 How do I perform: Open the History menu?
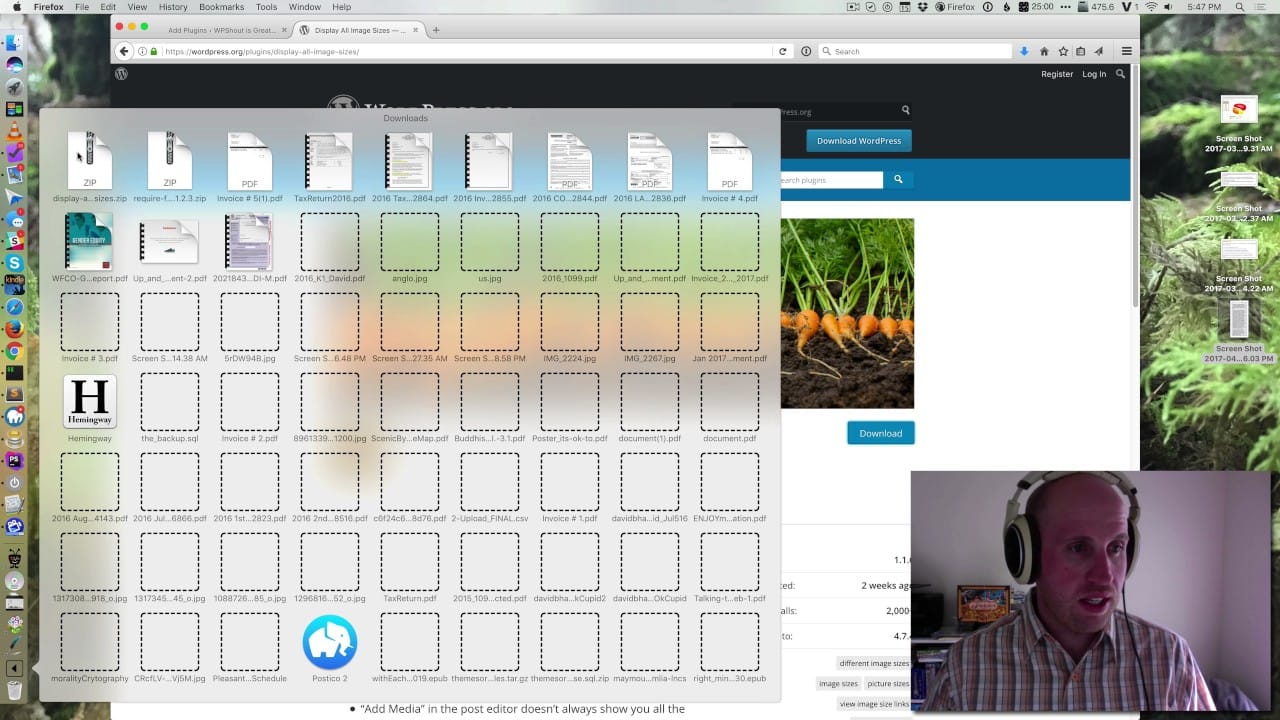tap(172, 7)
